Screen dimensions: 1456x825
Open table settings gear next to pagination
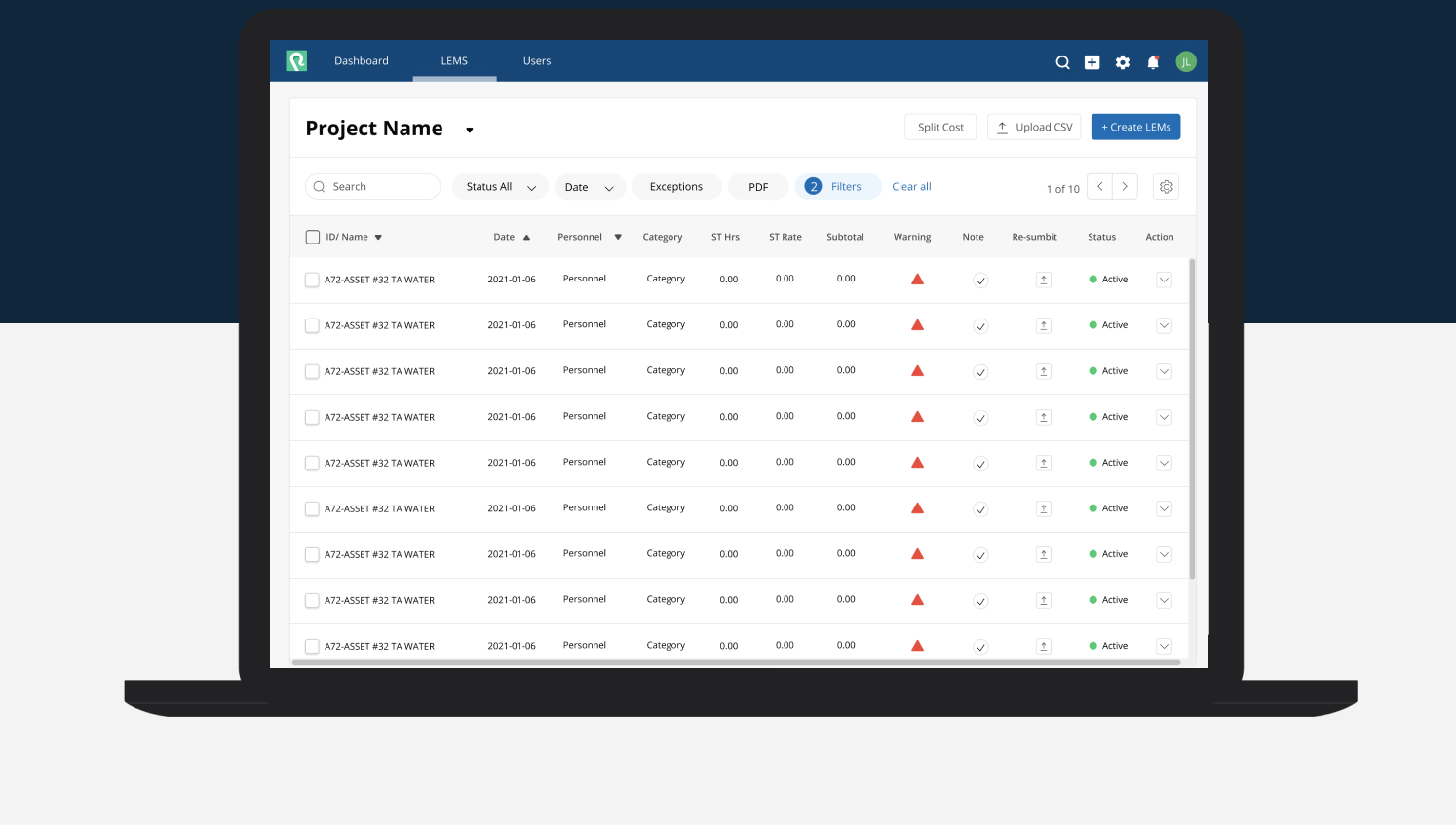point(1167,187)
